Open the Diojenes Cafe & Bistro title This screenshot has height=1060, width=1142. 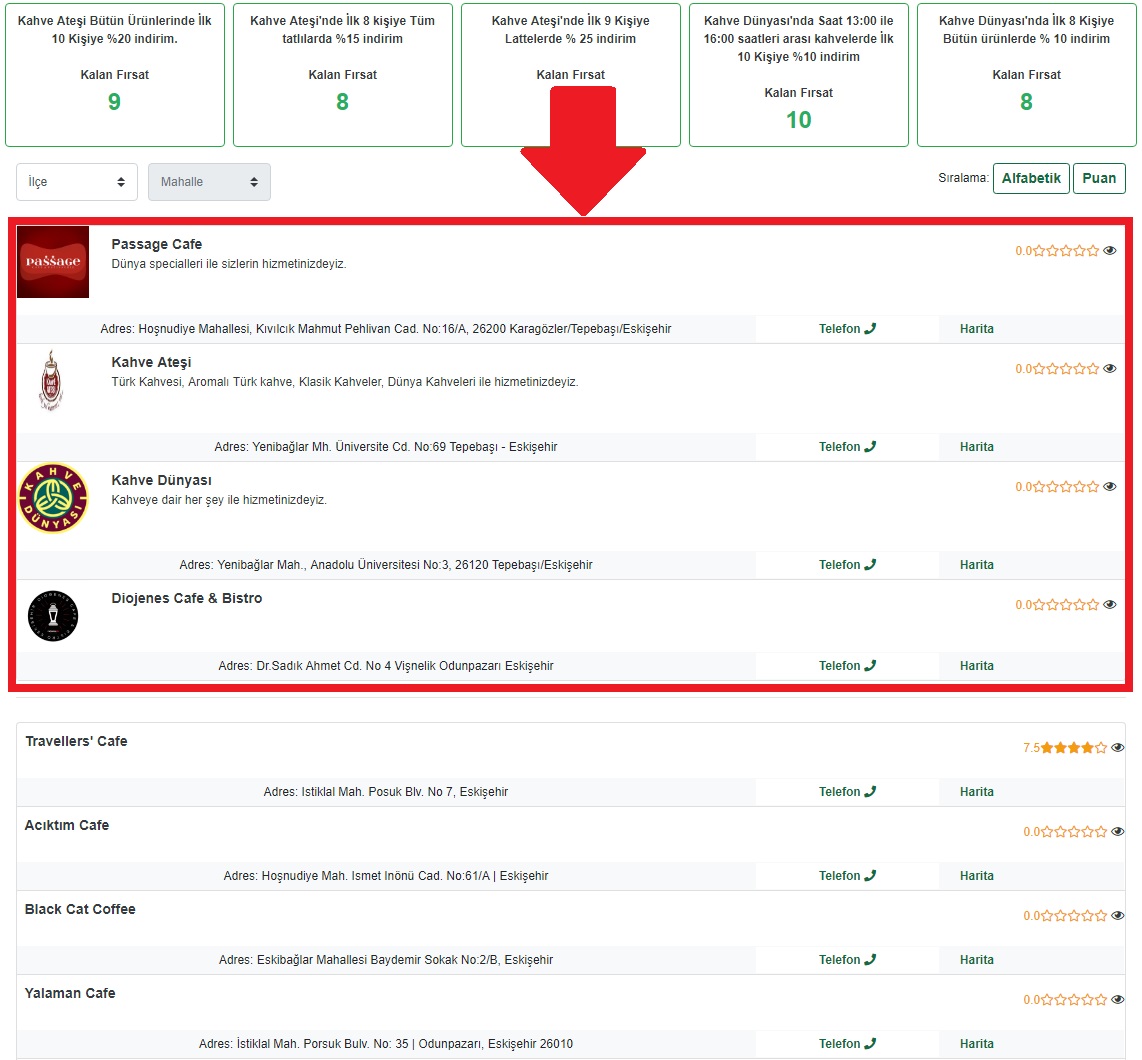tap(186, 599)
